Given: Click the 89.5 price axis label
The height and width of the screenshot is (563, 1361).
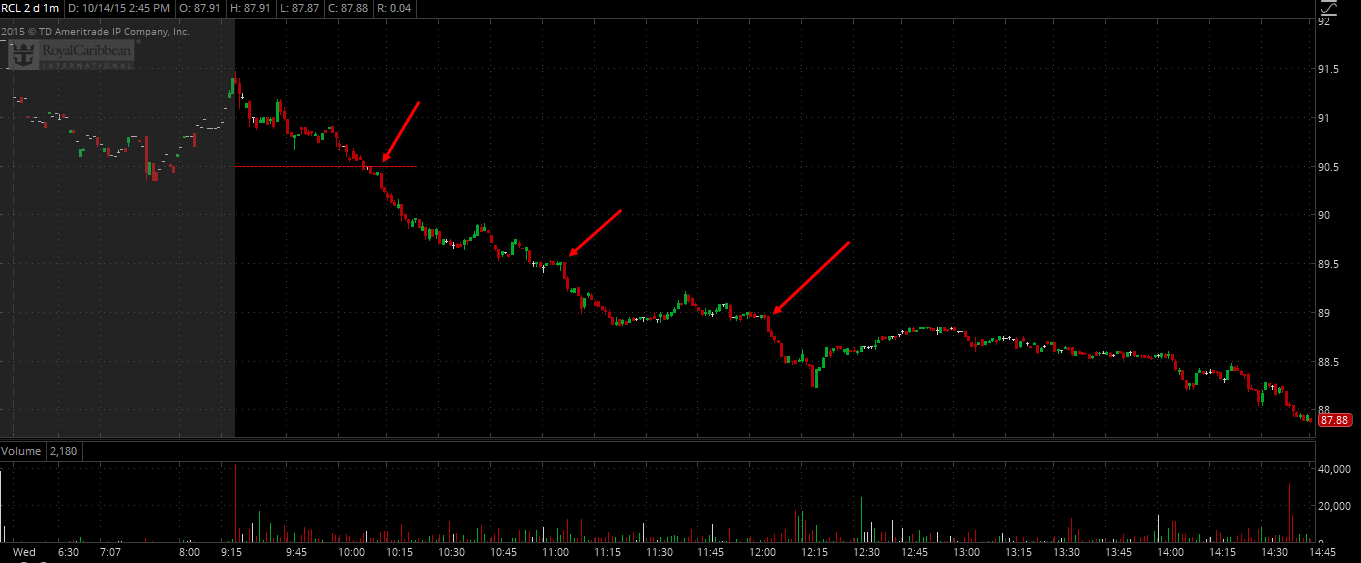Looking at the screenshot, I should [x=1329, y=264].
